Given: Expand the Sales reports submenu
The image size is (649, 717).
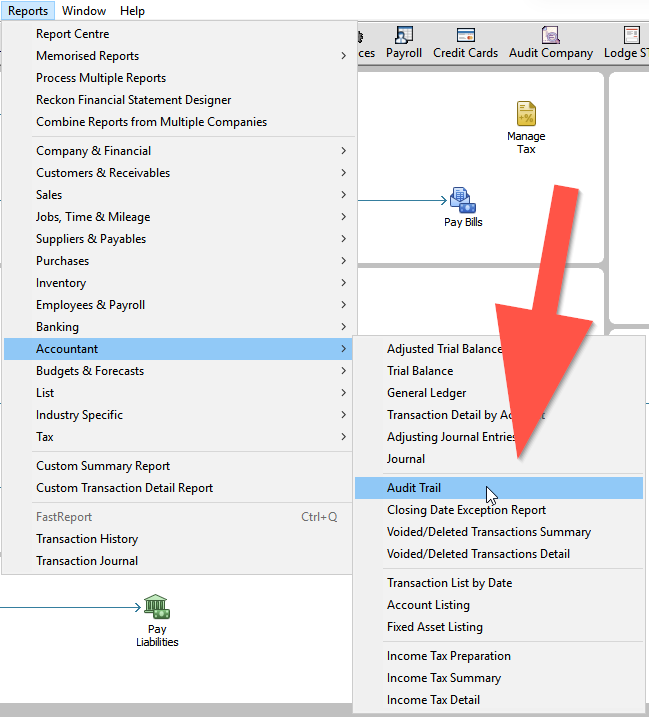Looking at the screenshot, I should 178,195.
